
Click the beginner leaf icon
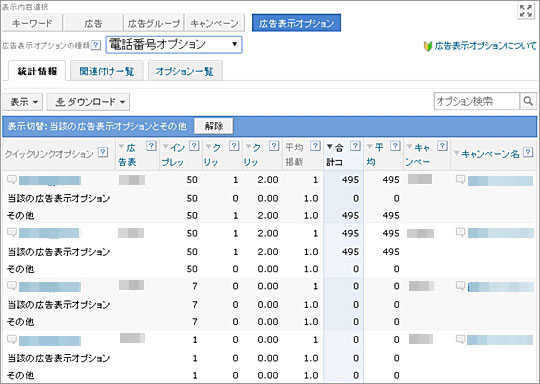[x=428, y=46]
